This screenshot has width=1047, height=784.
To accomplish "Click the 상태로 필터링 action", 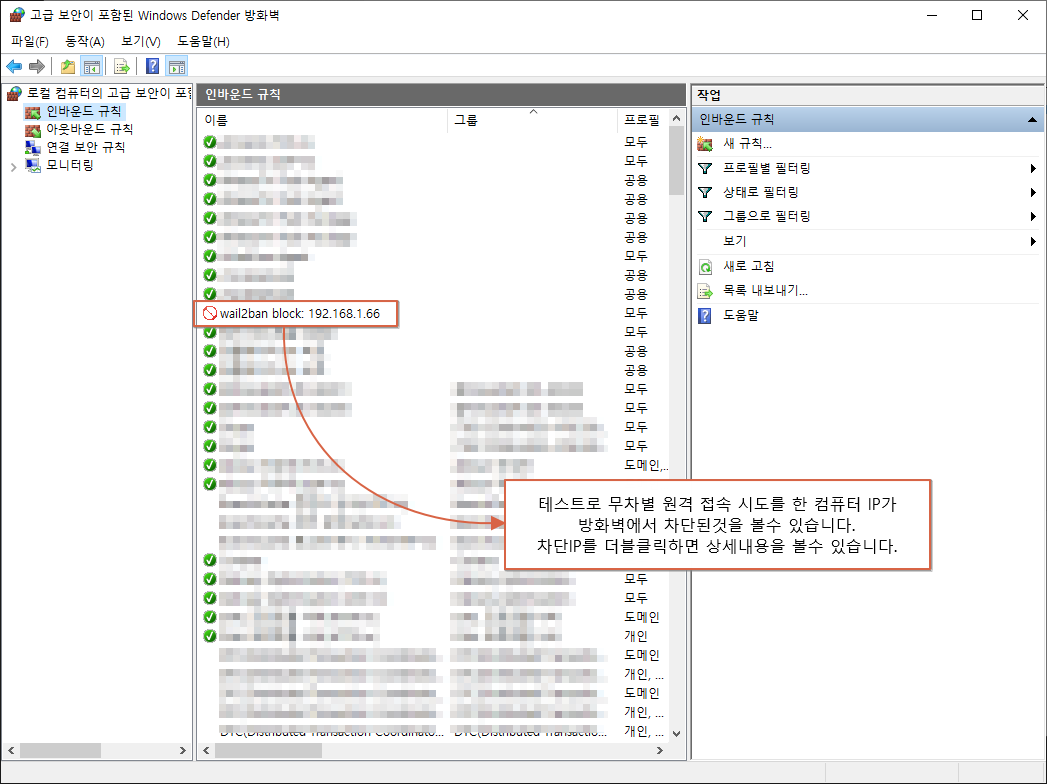I will click(761, 192).
